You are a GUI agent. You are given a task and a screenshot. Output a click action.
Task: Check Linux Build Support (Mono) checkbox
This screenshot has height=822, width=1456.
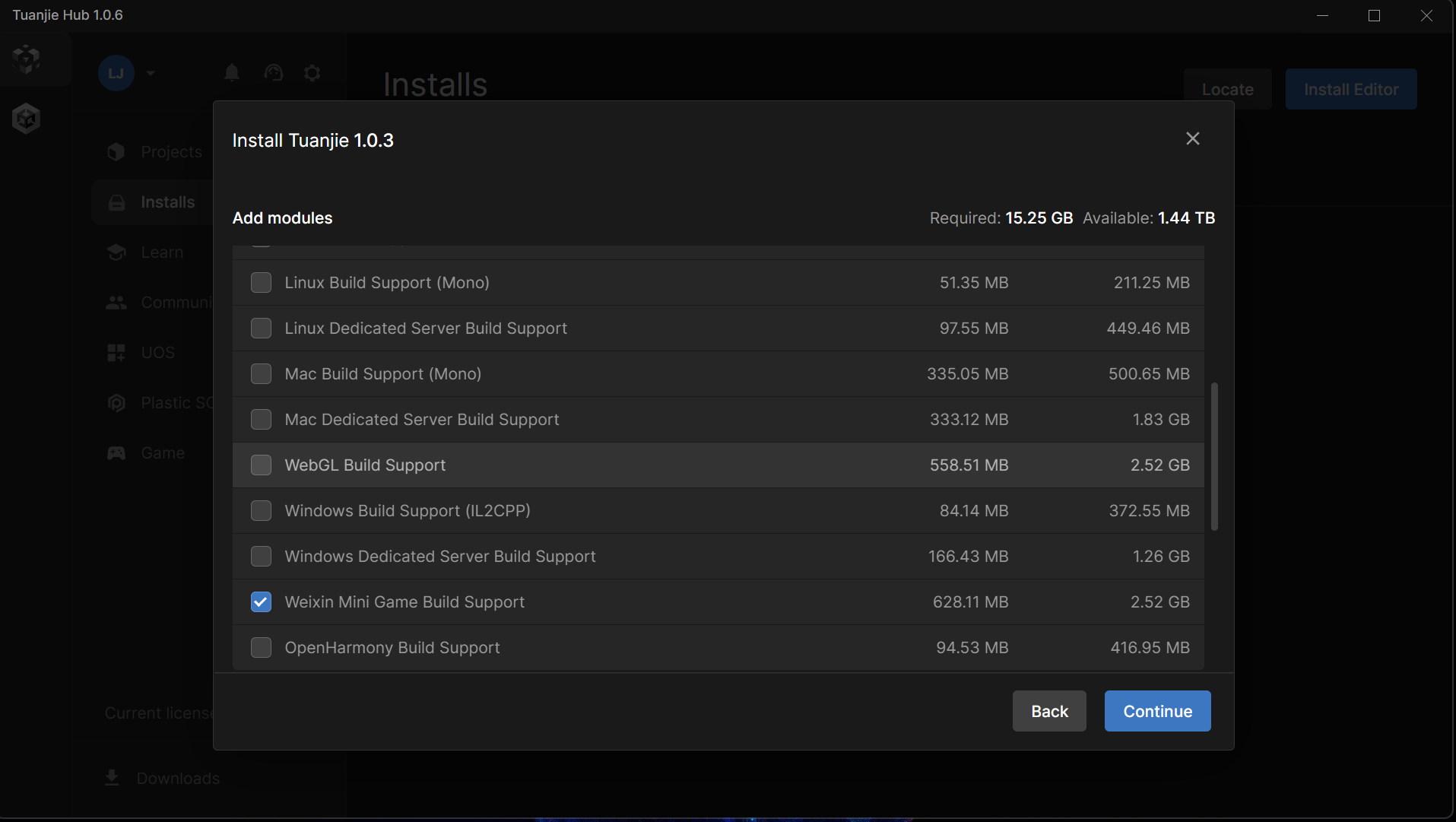point(261,283)
